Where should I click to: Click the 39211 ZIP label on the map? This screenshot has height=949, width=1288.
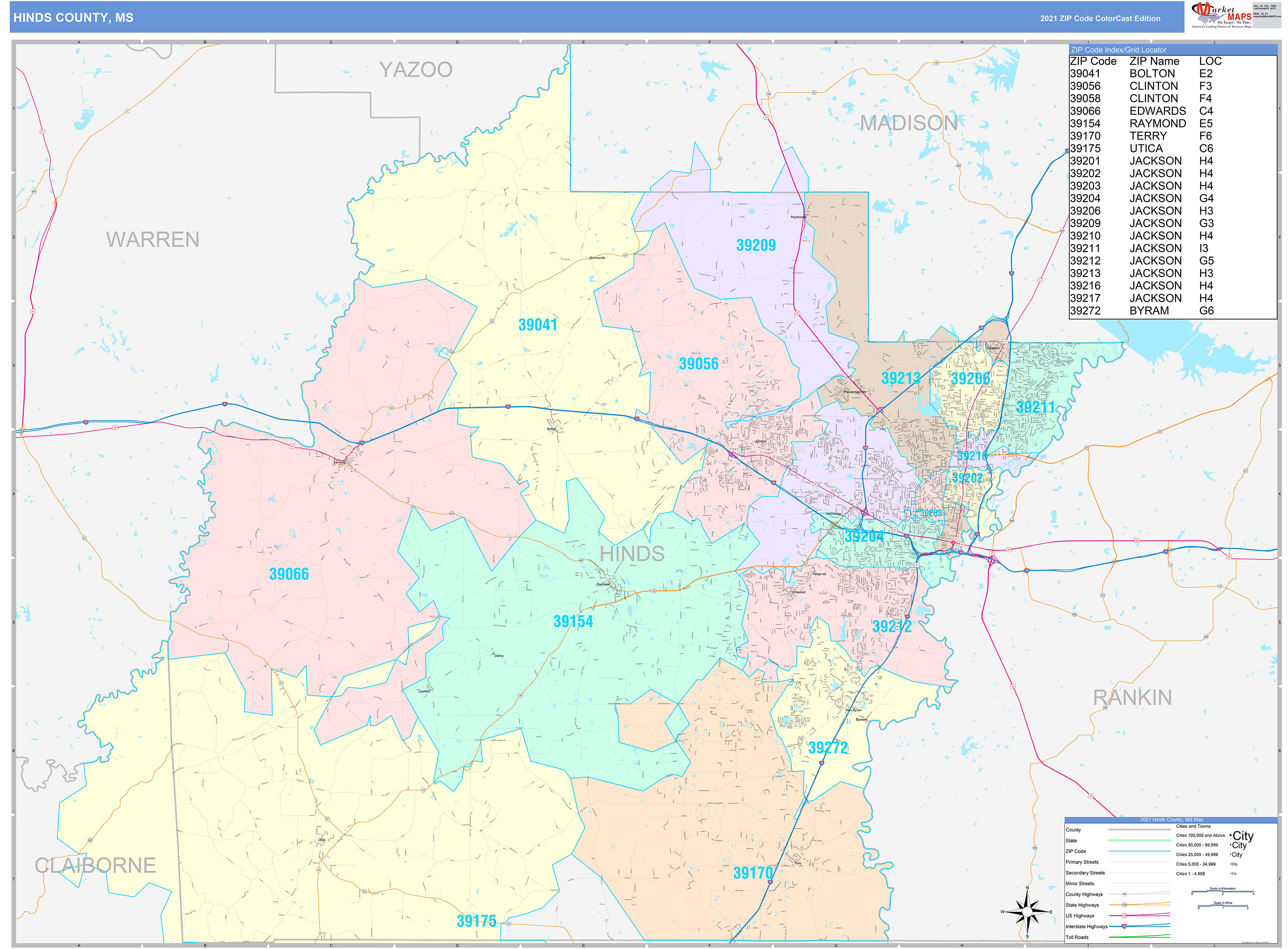[x=1036, y=407]
